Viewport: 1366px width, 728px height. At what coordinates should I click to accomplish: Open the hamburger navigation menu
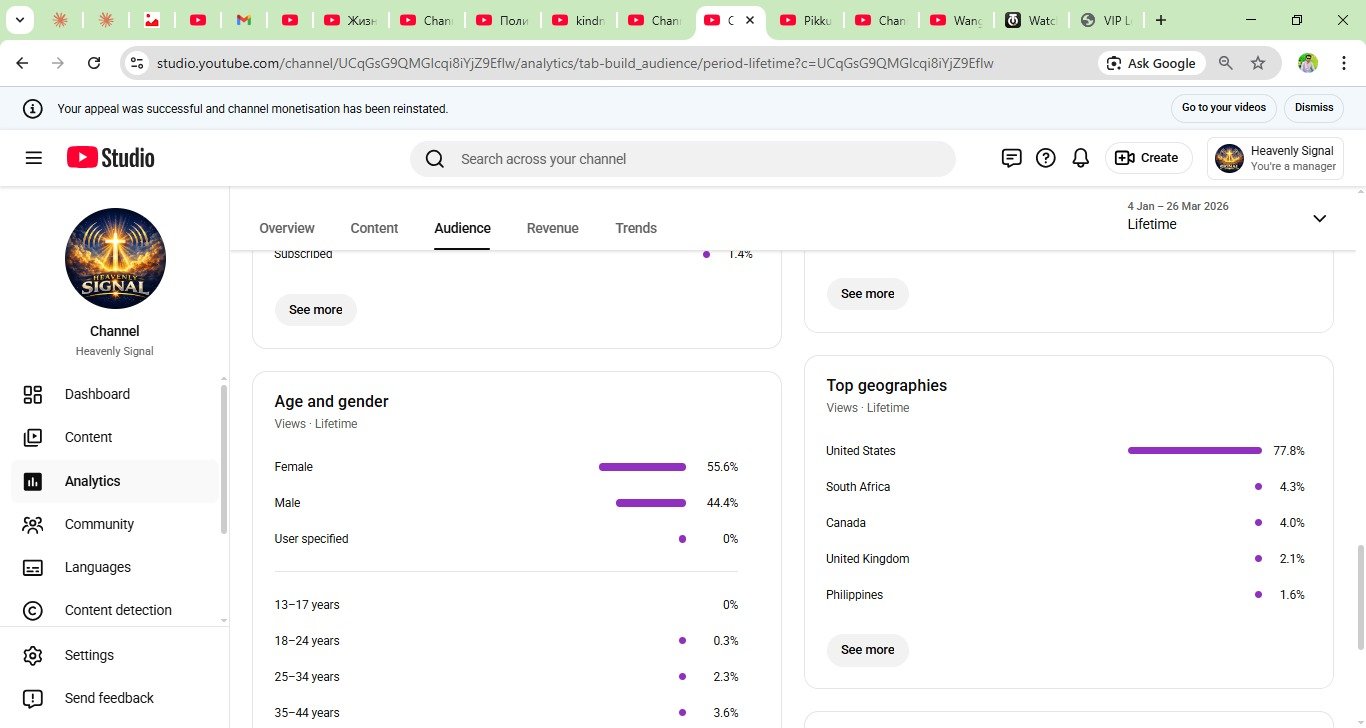click(34, 158)
